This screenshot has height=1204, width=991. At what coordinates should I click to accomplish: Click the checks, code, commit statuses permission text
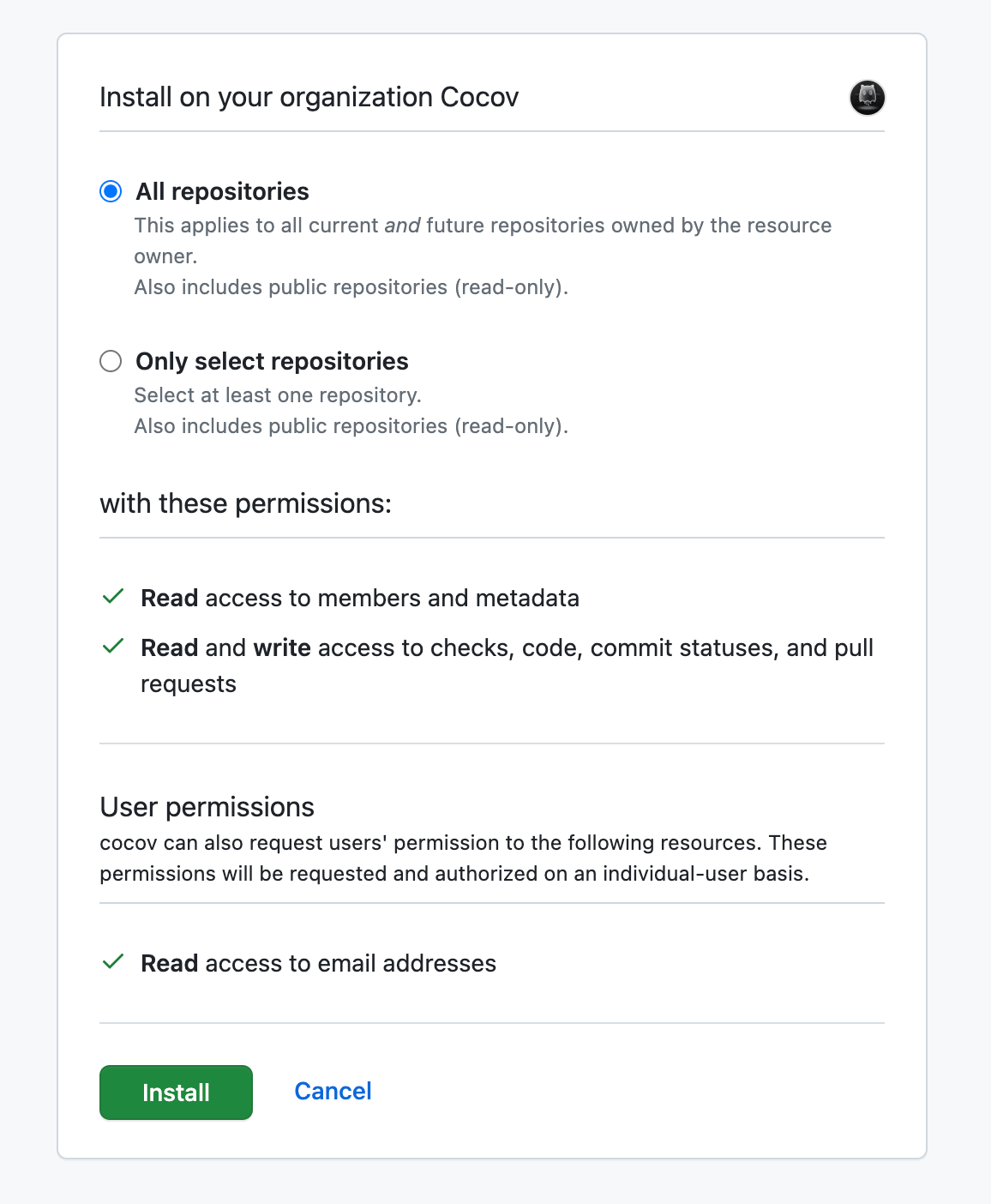pyautogui.click(x=507, y=665)
